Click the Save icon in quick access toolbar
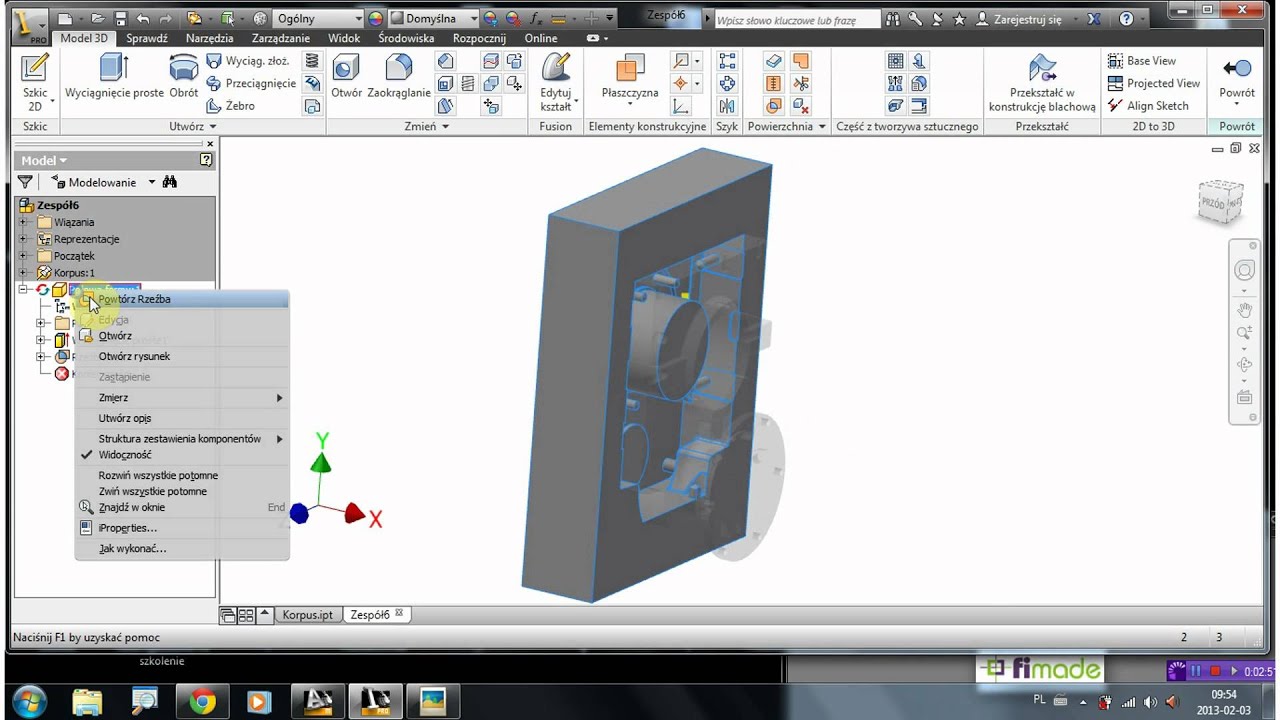1280x720 pixels. (120, 19)
